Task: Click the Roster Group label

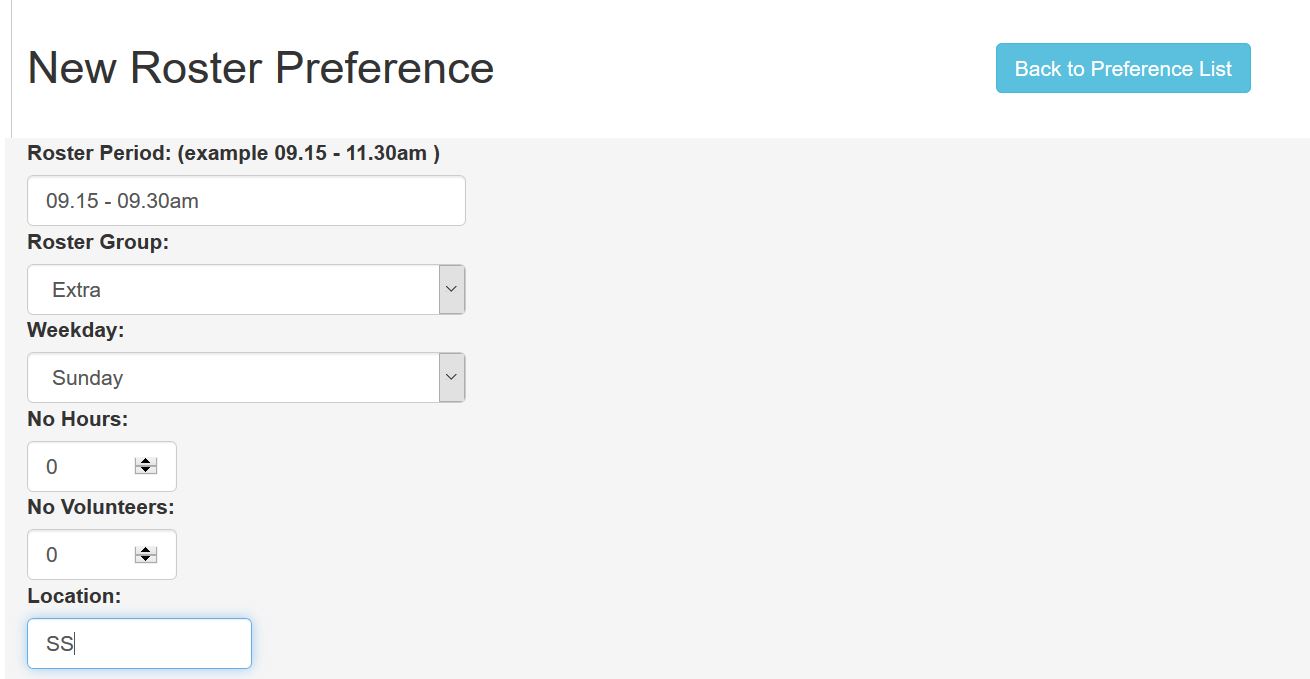Action: coord(98,242)
